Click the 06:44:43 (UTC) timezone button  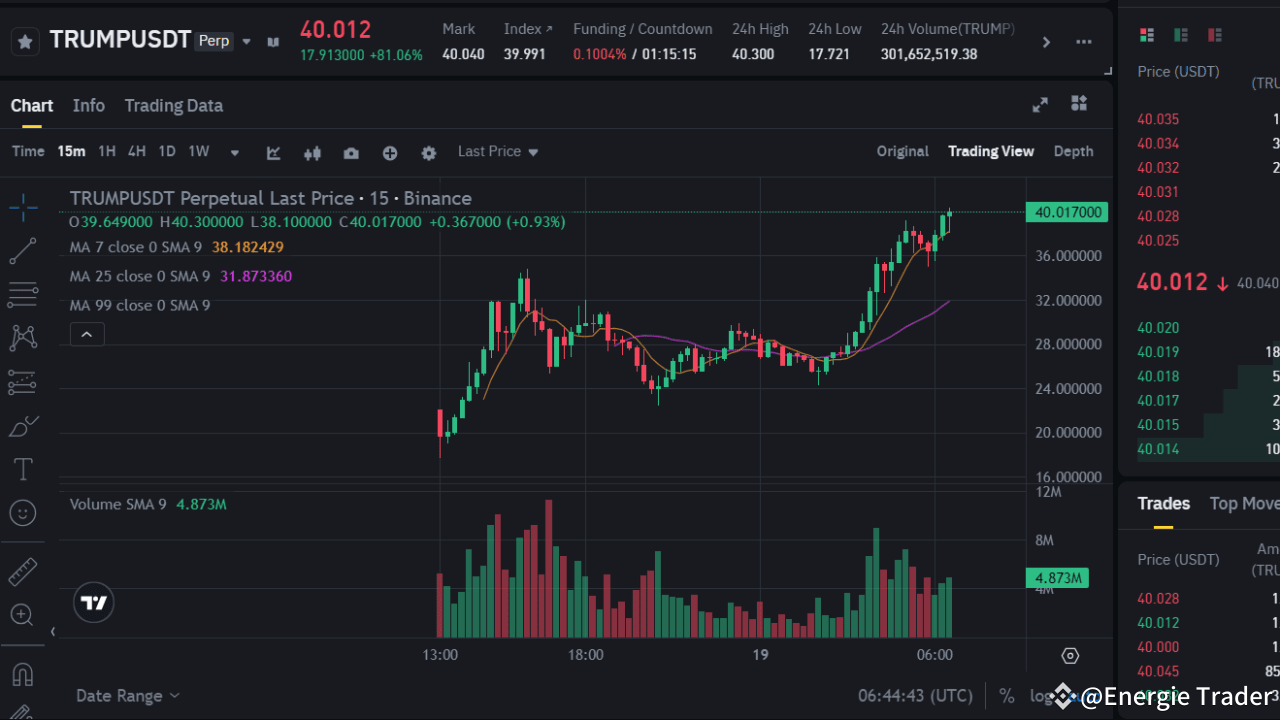pos(915,696)
